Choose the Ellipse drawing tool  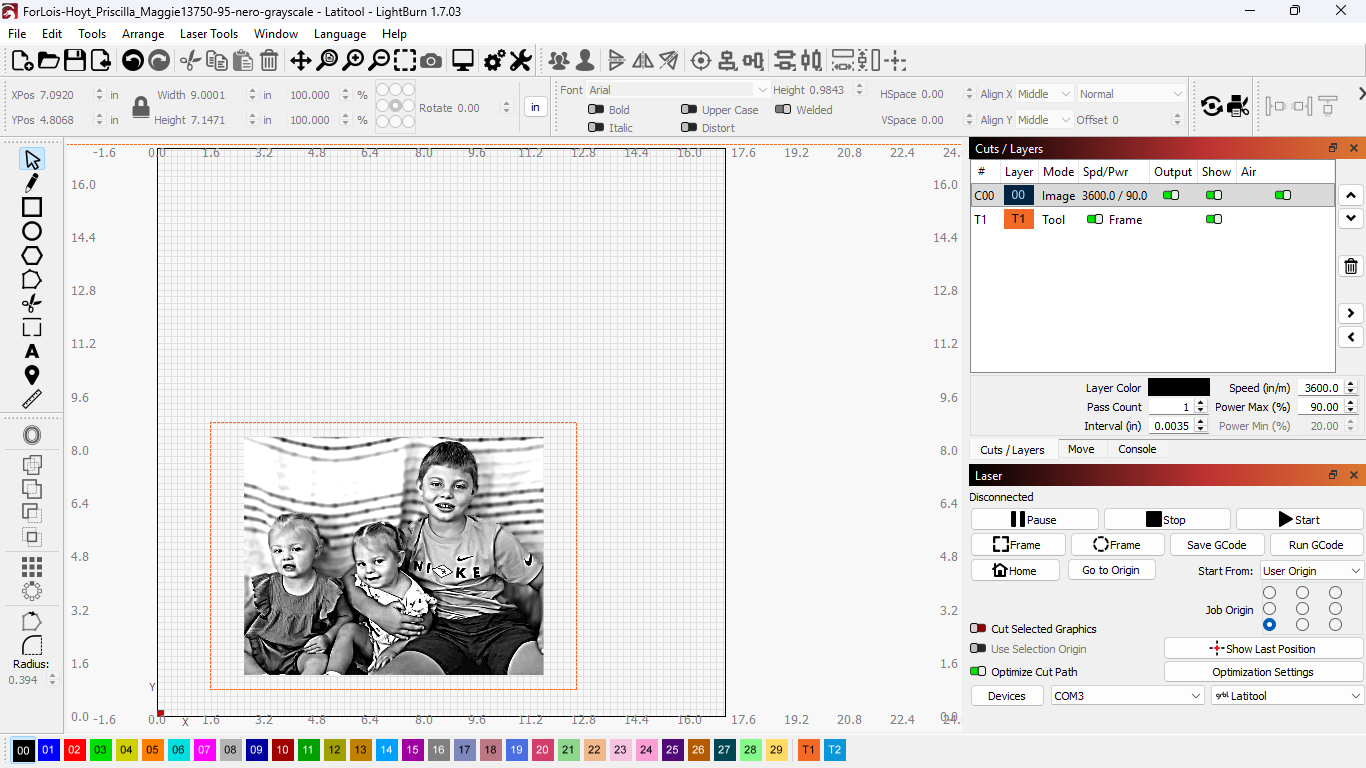[32, 231]
